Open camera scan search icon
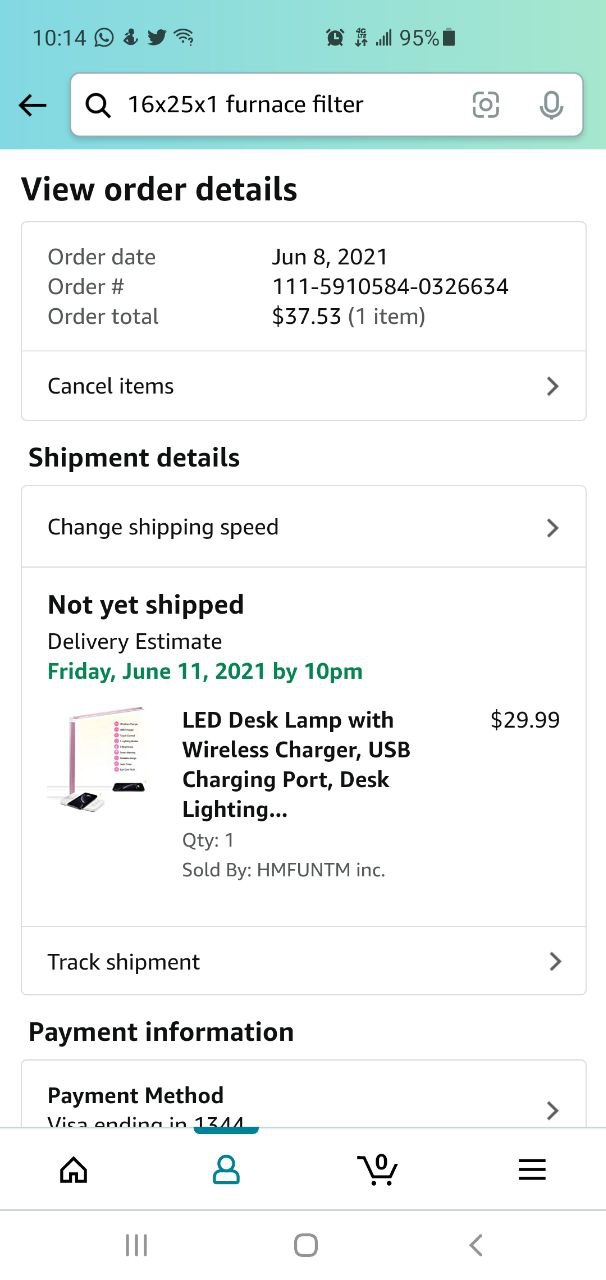606x1280 pixels. (x=485, y=105)
